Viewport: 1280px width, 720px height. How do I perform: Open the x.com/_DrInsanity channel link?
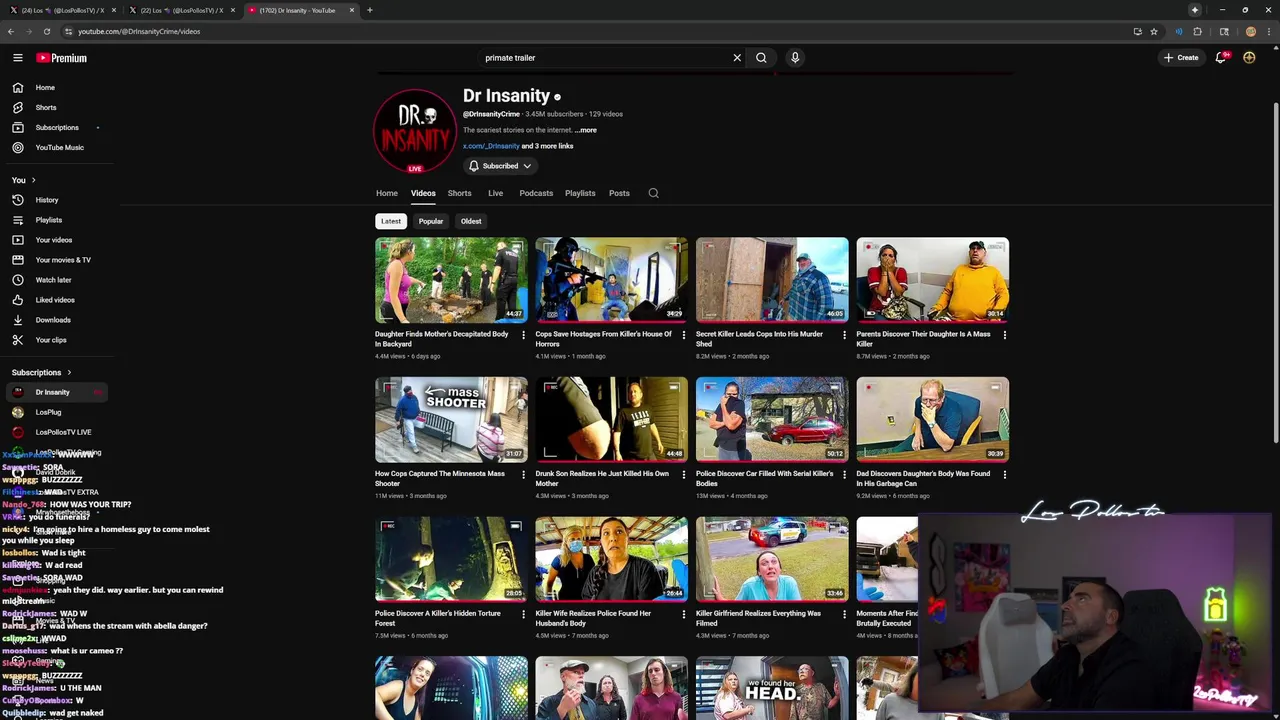pos(491,146)
